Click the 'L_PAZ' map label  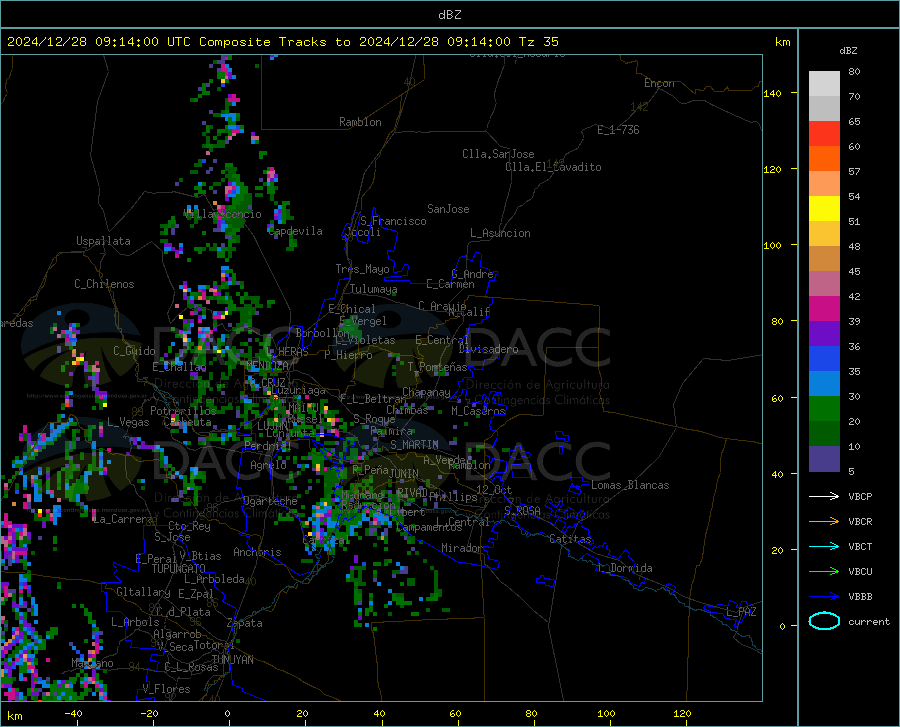click(741, 612)
